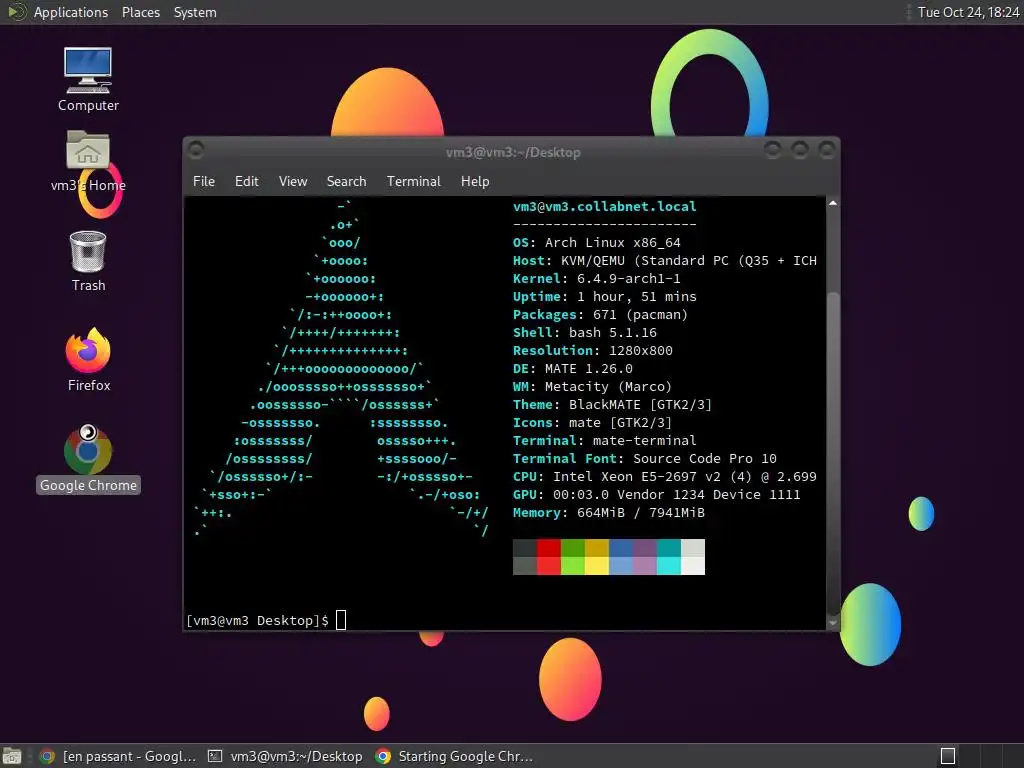The image size is (1024, 768).
Task: Open the terminal Edit menu
Action: click(246, 182)
